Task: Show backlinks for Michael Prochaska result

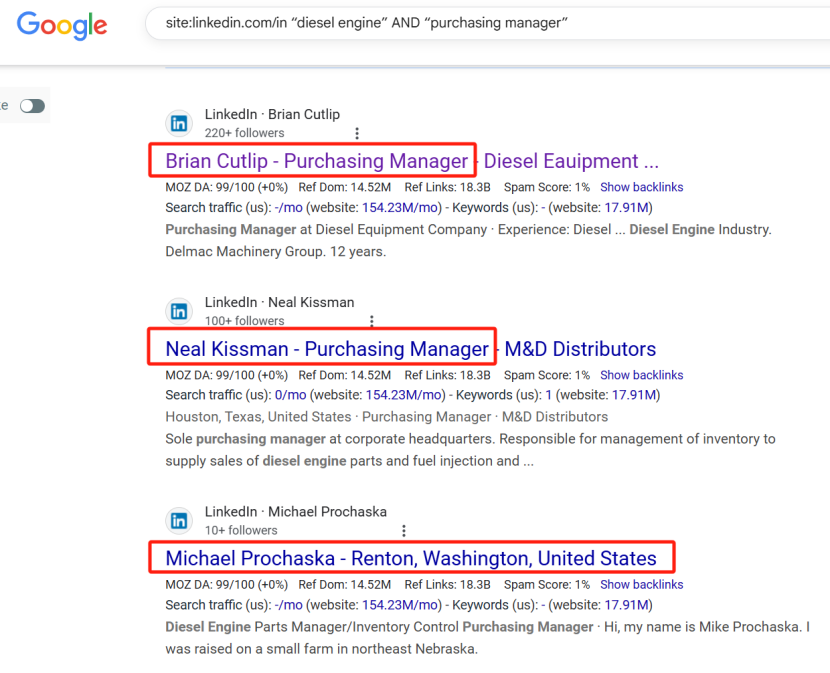Action: [x=641, y=584]
